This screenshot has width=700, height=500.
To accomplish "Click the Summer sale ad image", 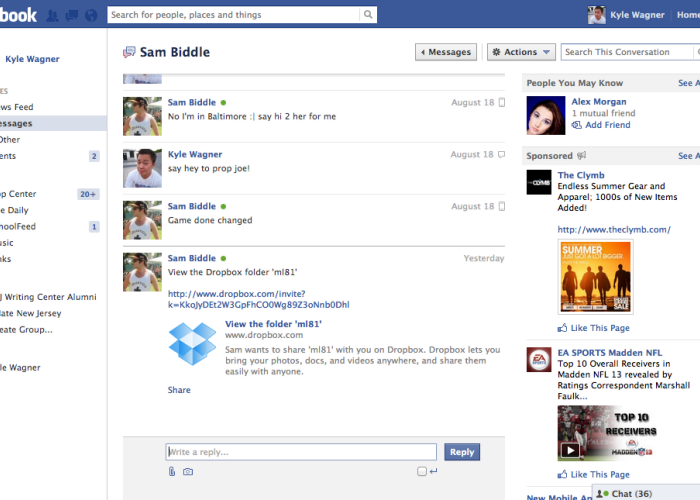I will pyautogui.click(x=595, y=276).
